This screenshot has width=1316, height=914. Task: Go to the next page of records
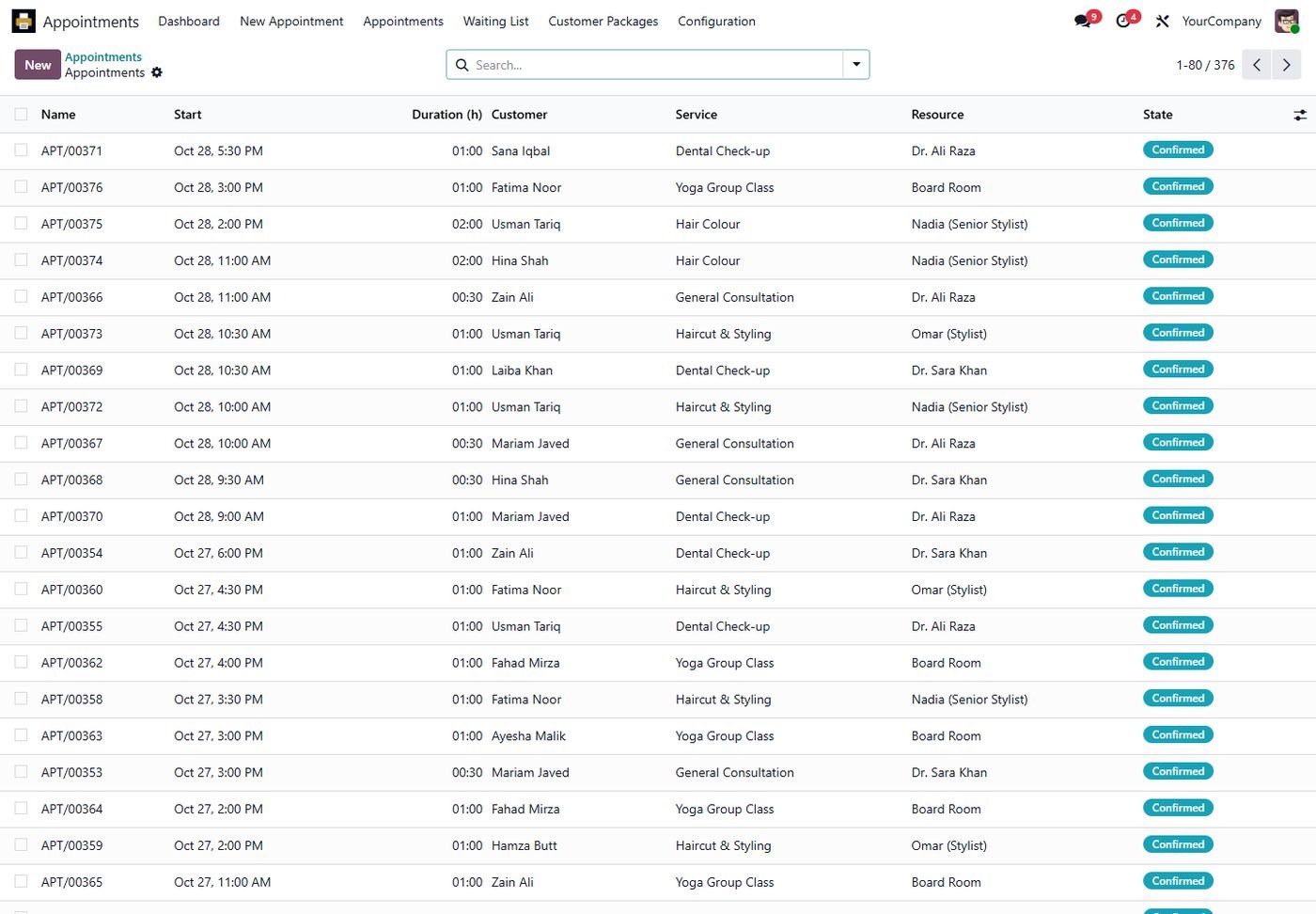[x=1286, y=65]
